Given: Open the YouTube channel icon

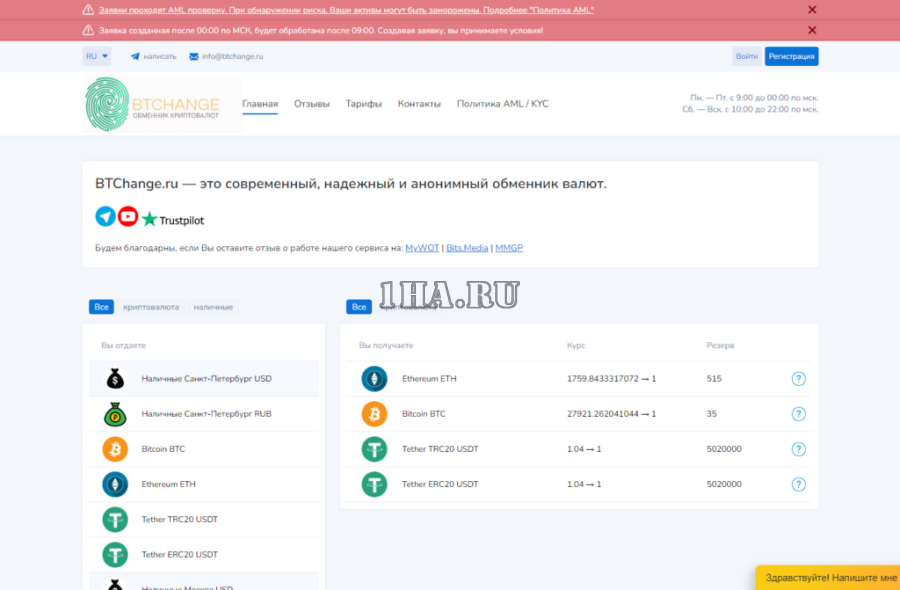Looking at the screenshot, I should click(128, 216).
